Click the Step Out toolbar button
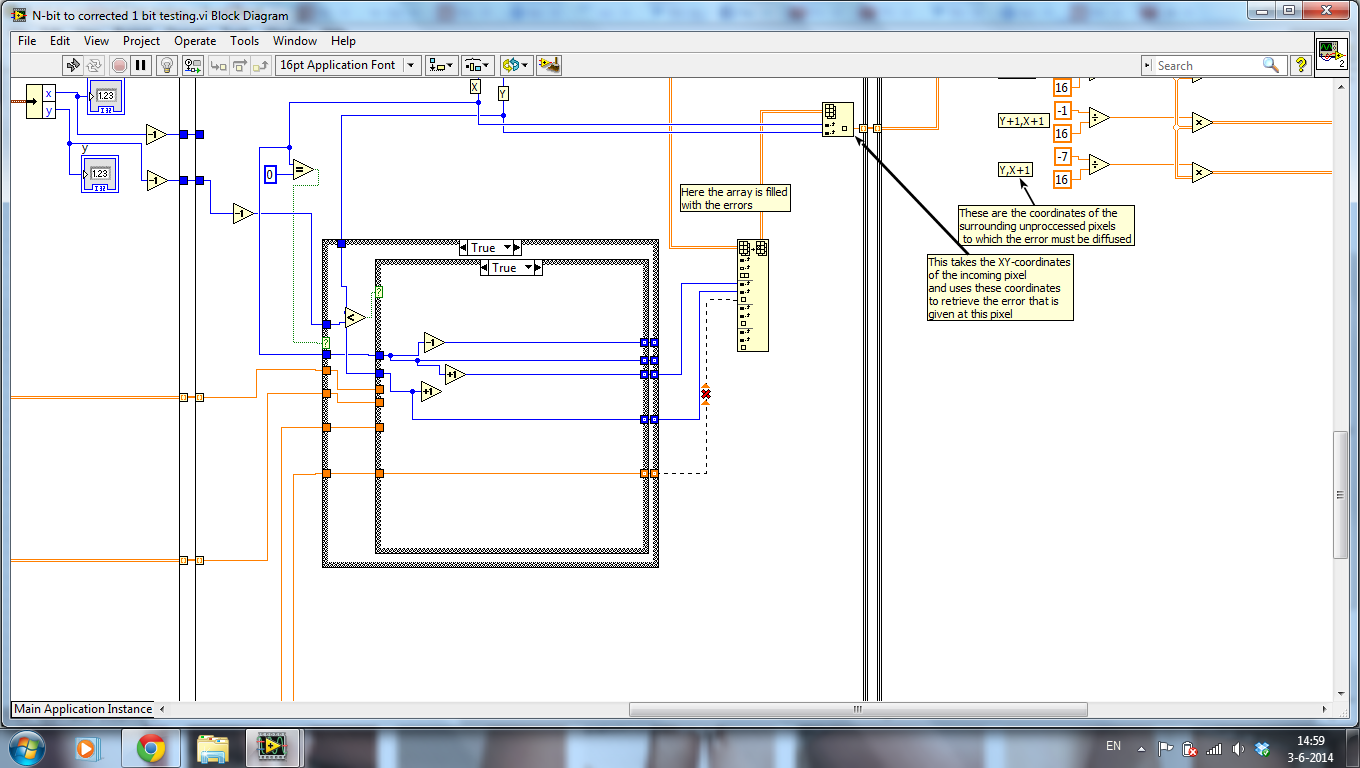The height and width of the screenshot is (768, 1360). tap(261, 65)
